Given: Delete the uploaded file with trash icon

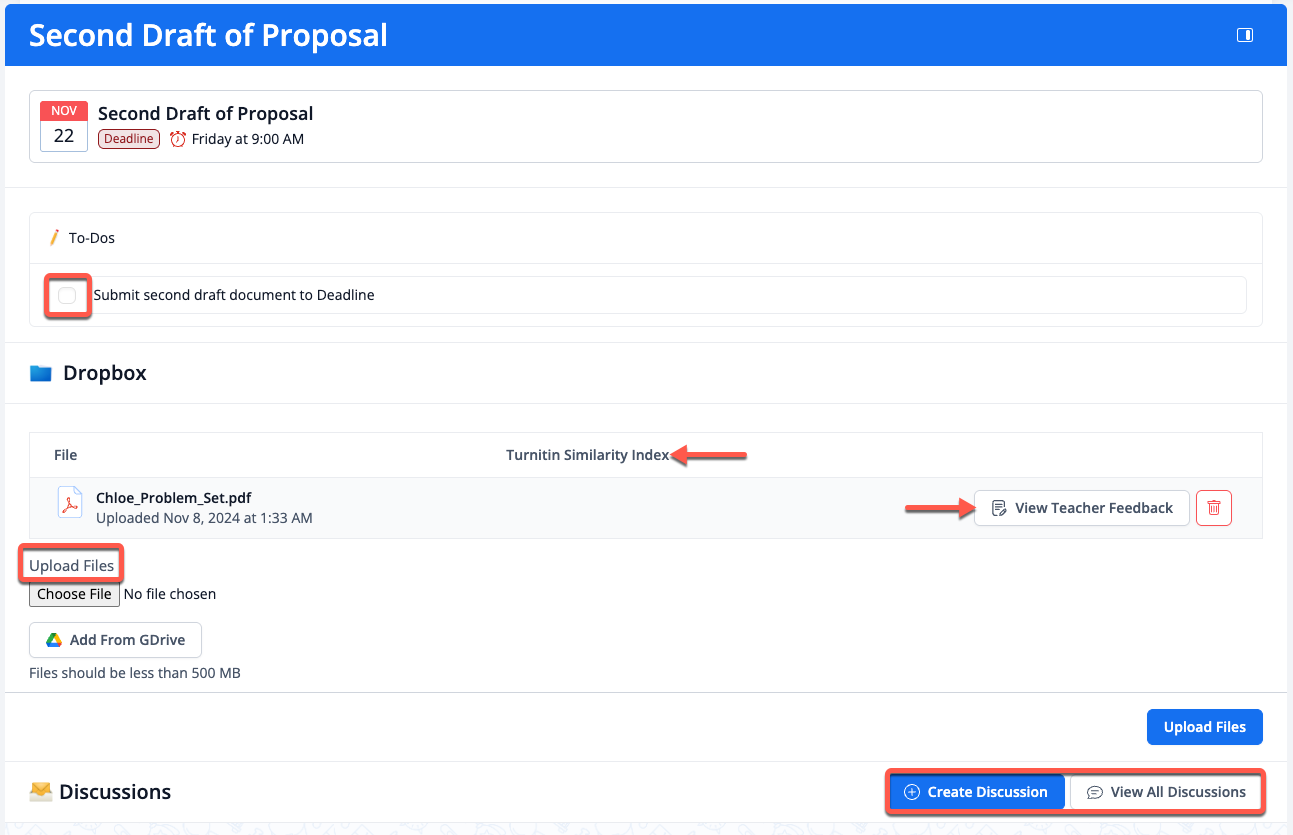Looking at the screenshot, I should [x=1213, y=508].
